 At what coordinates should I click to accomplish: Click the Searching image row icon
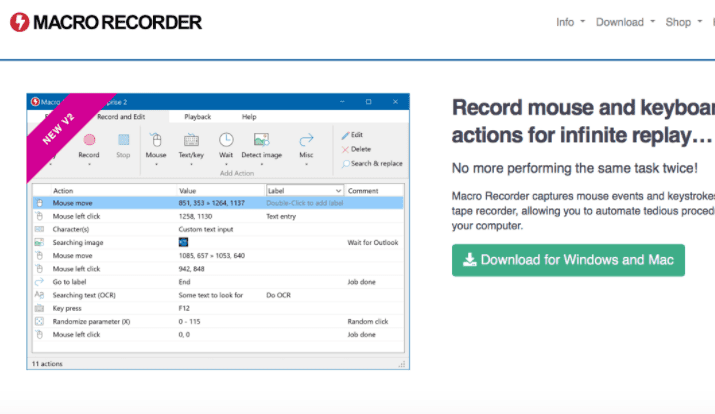click(x=39, y=242)
